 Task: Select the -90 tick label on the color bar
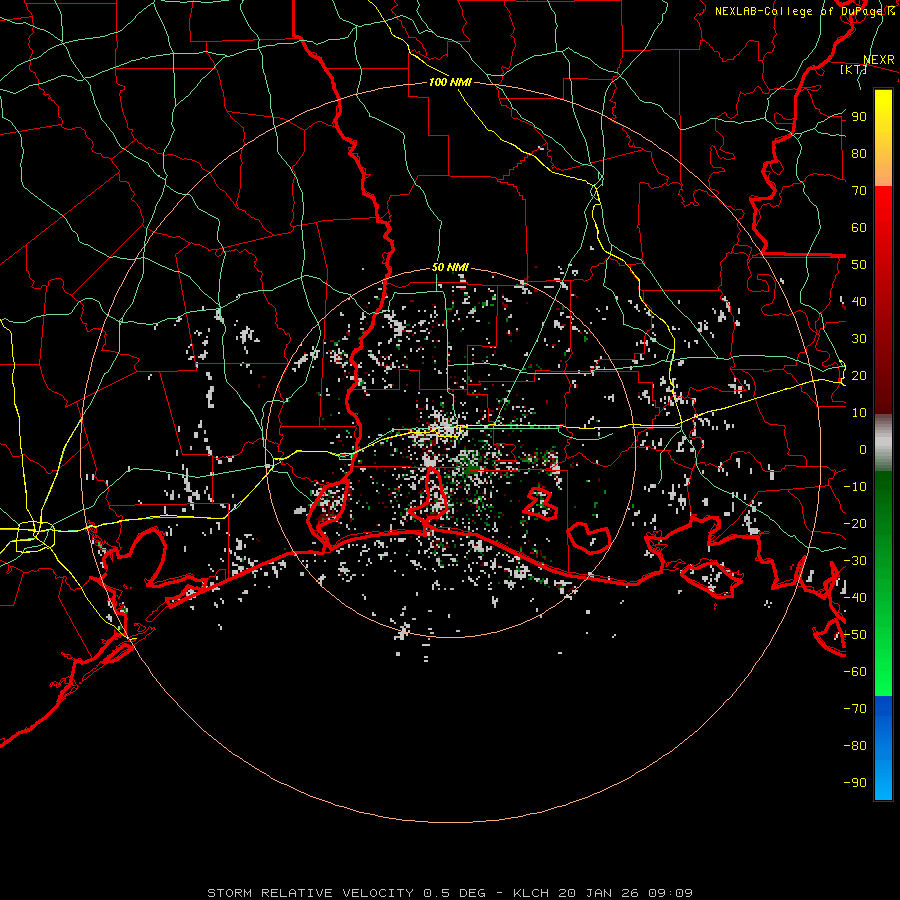(x=855, y=783)
